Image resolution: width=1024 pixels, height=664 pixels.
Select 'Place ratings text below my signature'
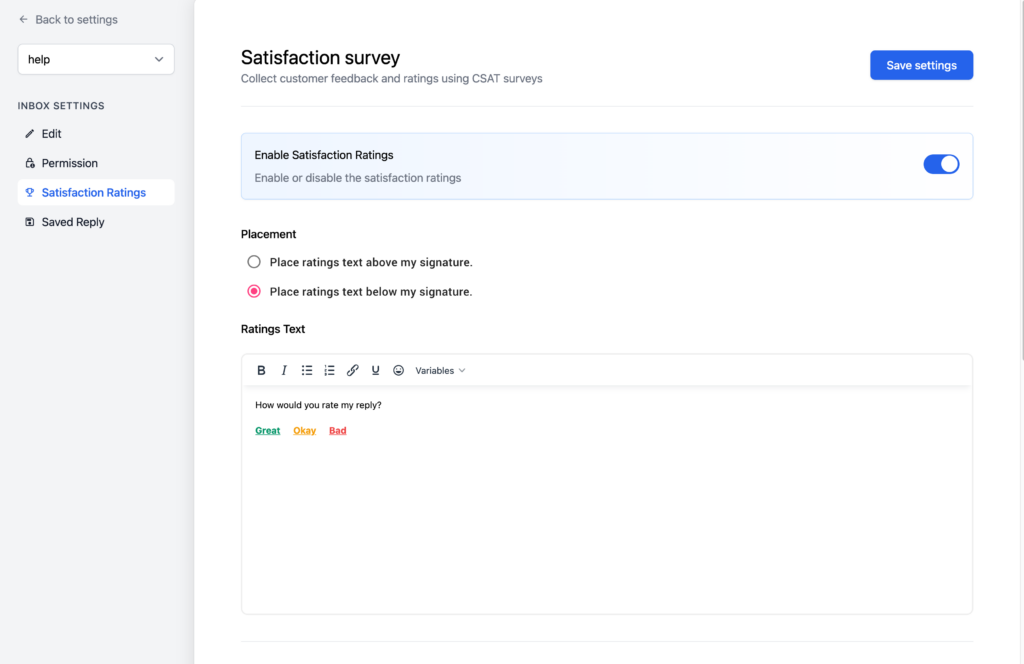pyautogui.click(x=253, y=291)
